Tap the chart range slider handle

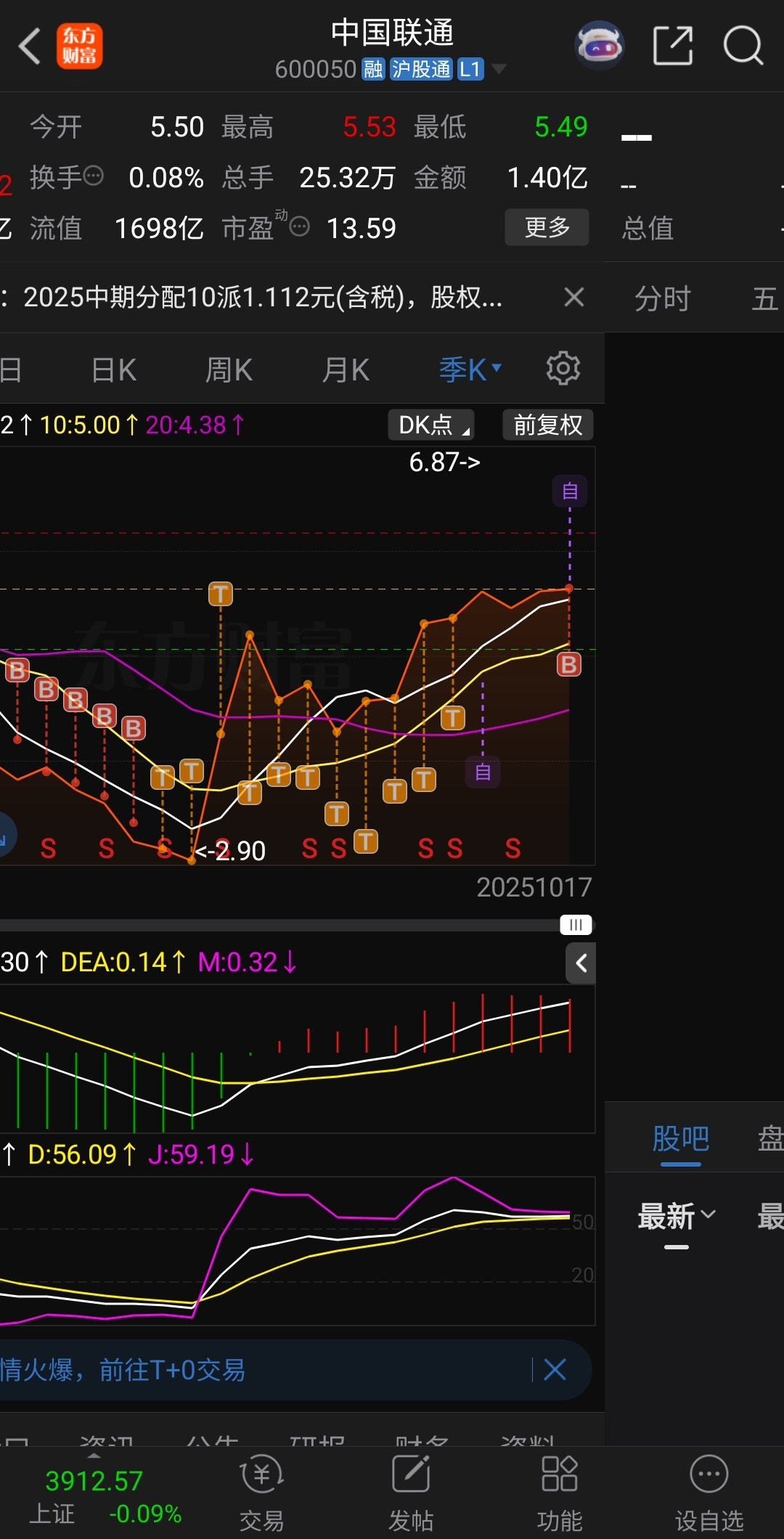tap(576, 925)
